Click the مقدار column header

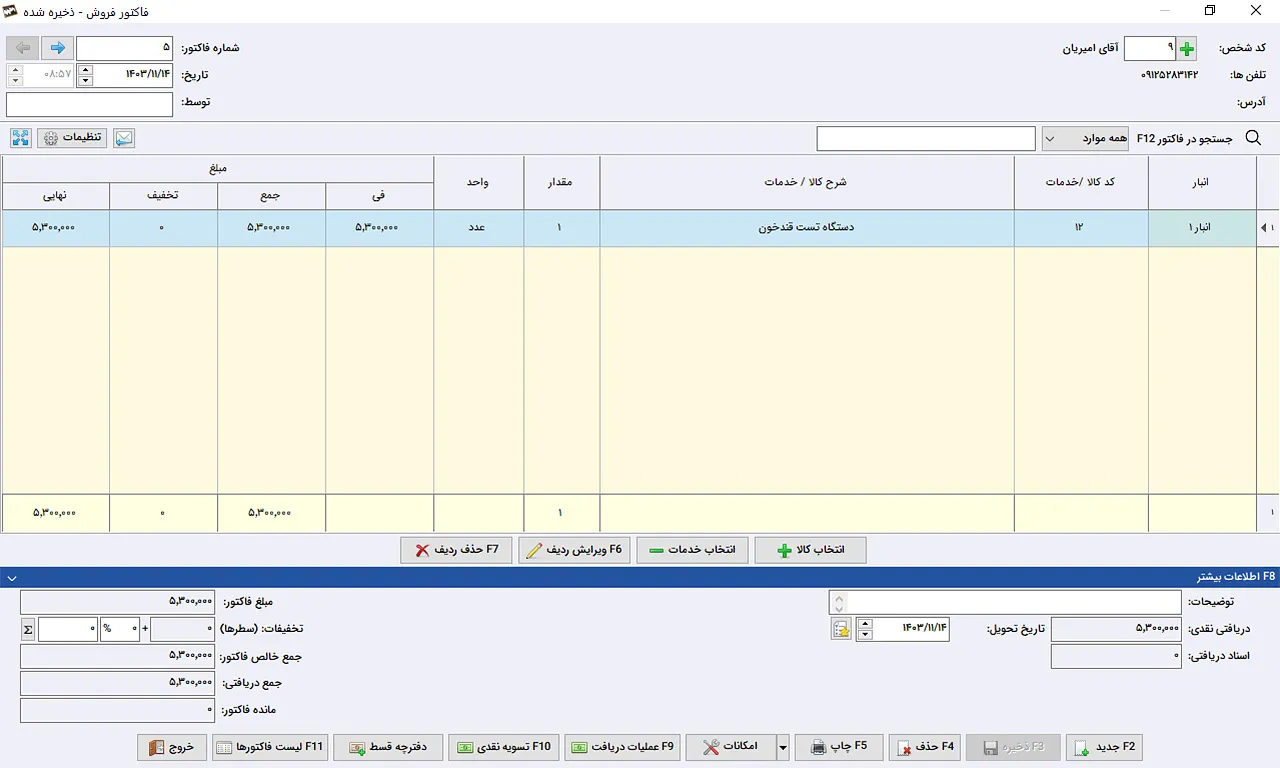(562, 183)
